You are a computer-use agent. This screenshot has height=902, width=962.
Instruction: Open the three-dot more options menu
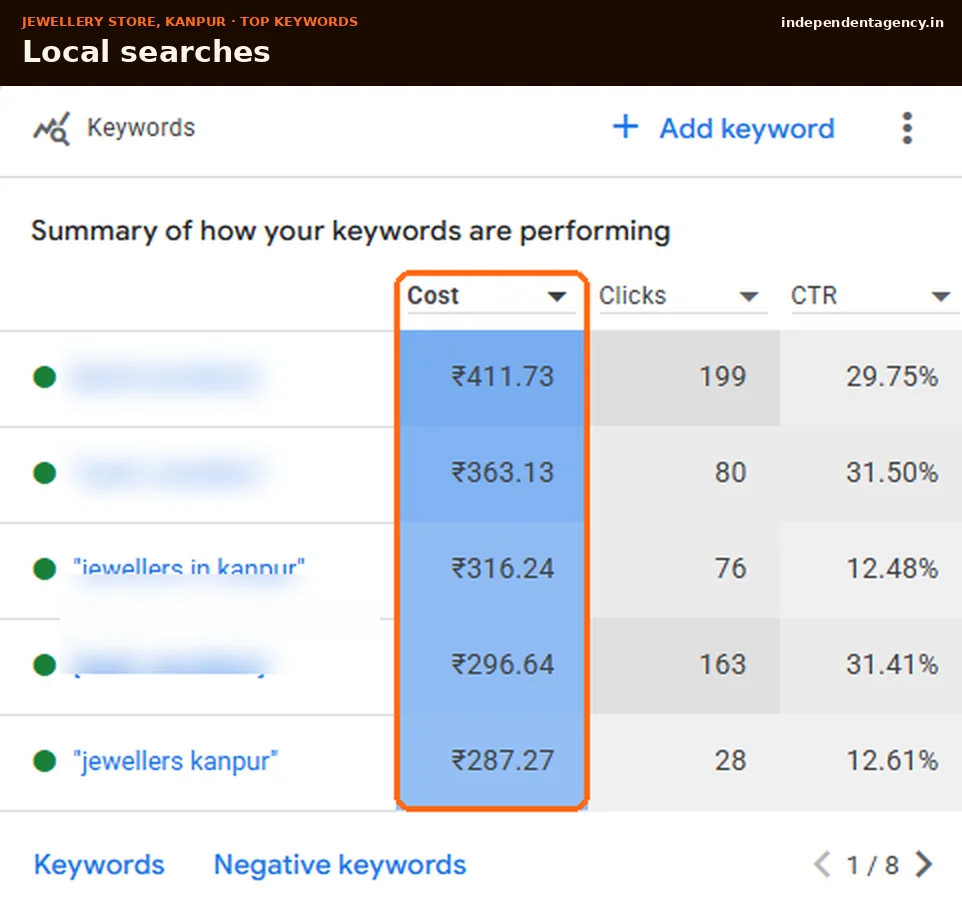coord(907,128)
